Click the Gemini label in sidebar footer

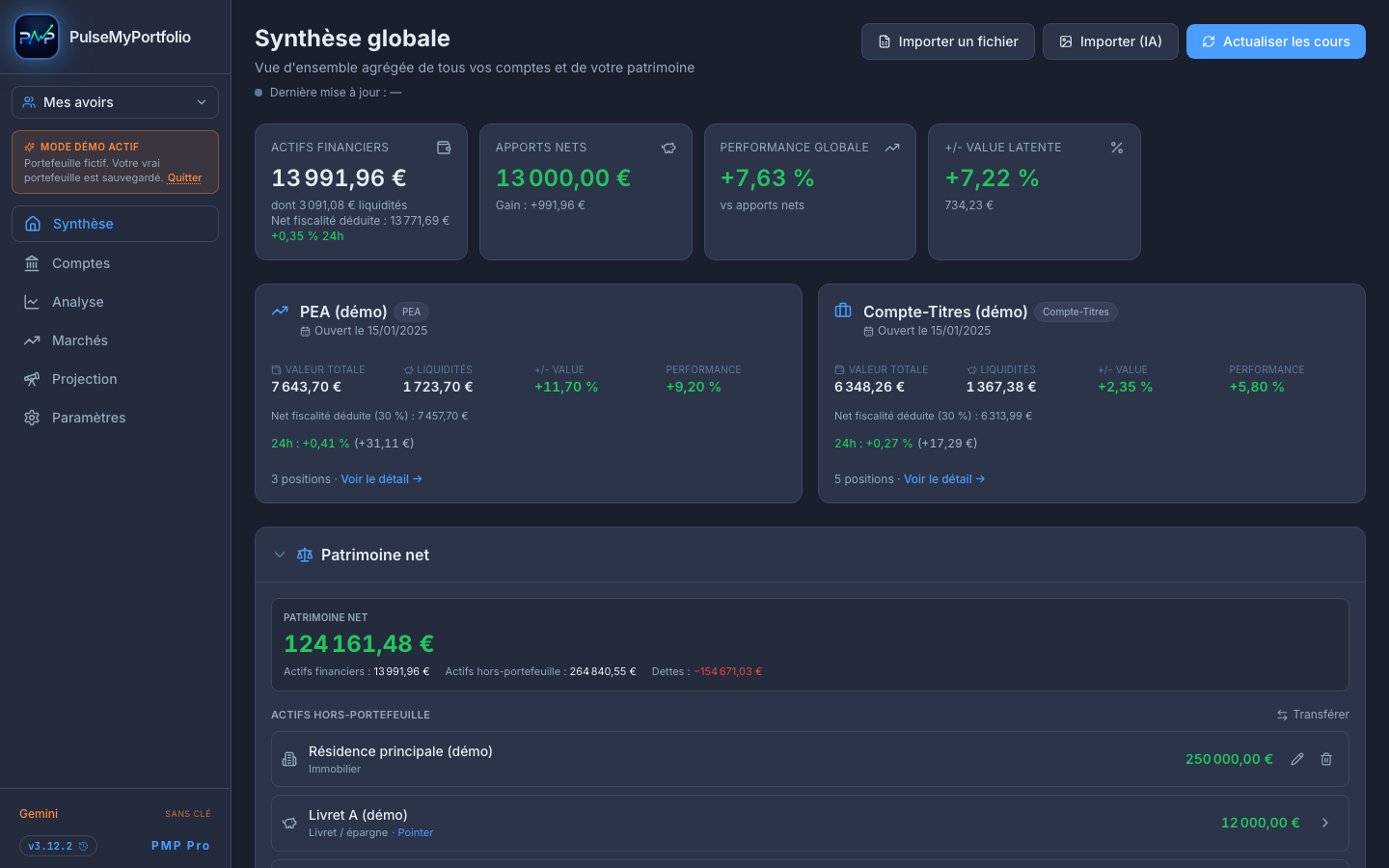[x=39, y=814]
